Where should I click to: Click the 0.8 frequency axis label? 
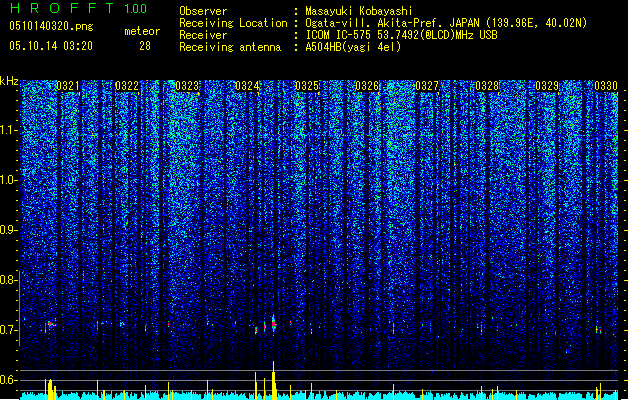[x=8, y=280]
